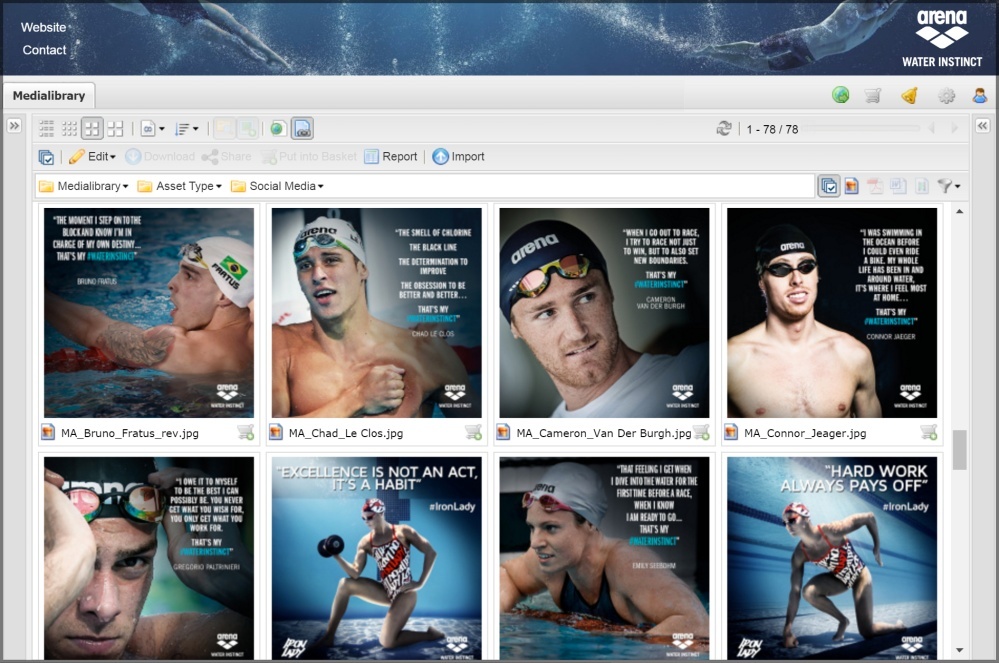Click file type icon of MA_Cameron_Van Der Burgh.jpg
Viewport: 999px width, 663px height.
point(503,432)
